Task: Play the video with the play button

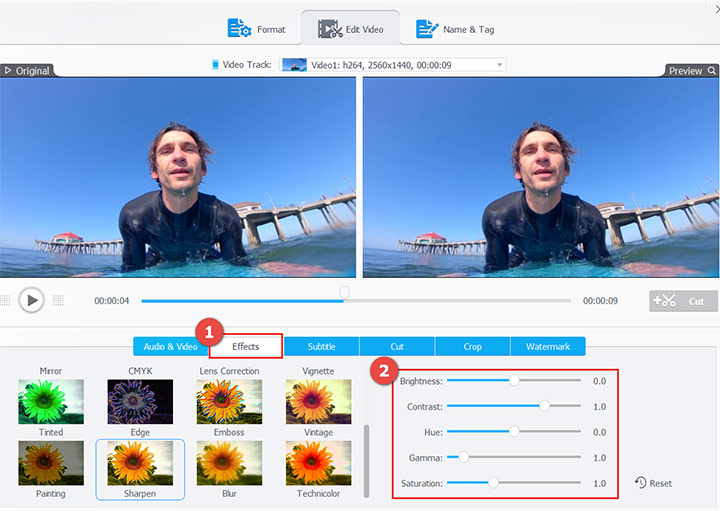Action: click(32, 300)
